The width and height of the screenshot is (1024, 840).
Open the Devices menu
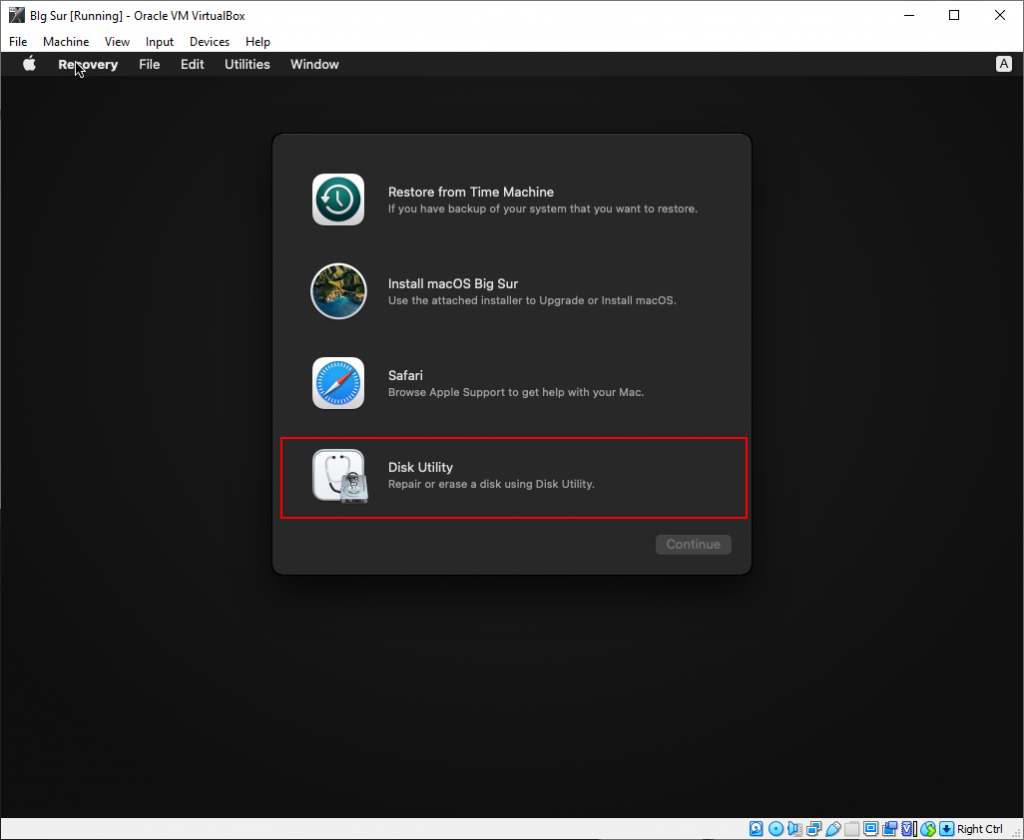209,42
